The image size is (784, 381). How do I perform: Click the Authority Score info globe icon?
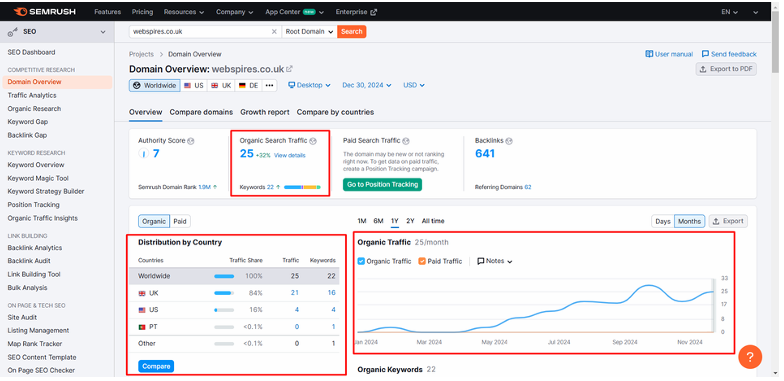[190, 141]
